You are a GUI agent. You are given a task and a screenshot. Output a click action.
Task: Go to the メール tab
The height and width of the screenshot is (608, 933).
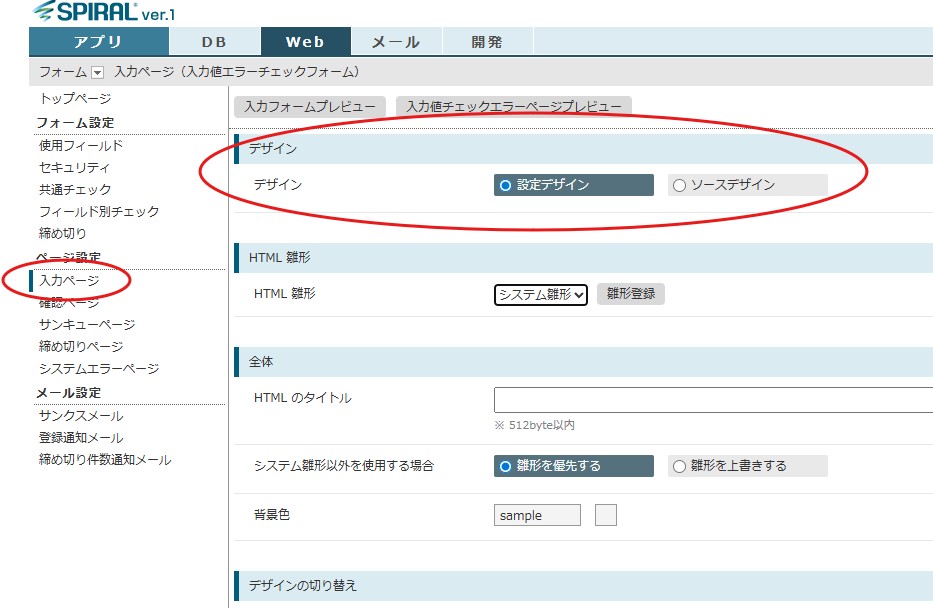coord(395,42)
